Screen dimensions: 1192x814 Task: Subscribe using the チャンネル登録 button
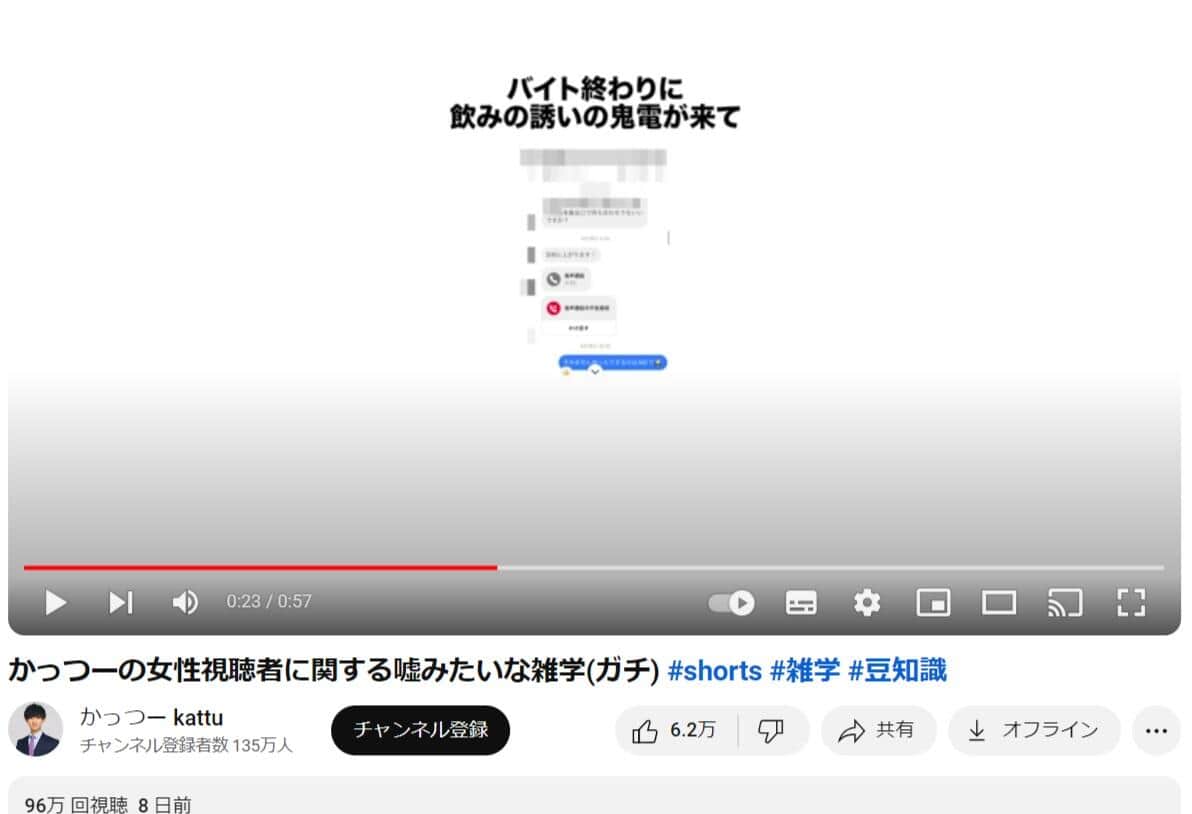(420, 731)
